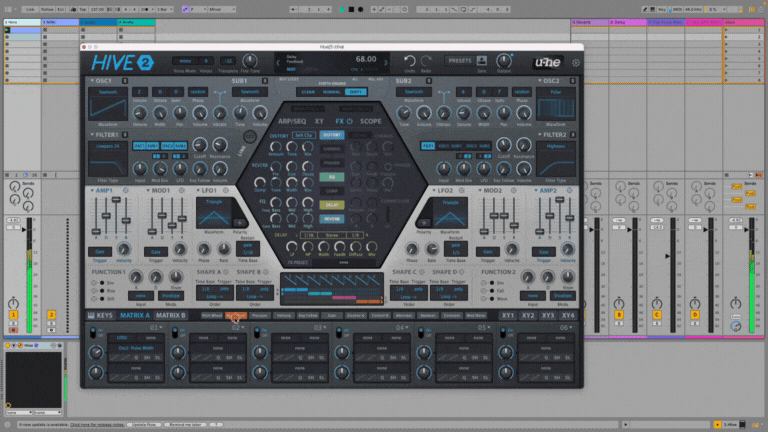Image resolution: width=768 pixels, height=432 pixels.
Task: Click Ableton play button
Action: [x=342, y=9]
